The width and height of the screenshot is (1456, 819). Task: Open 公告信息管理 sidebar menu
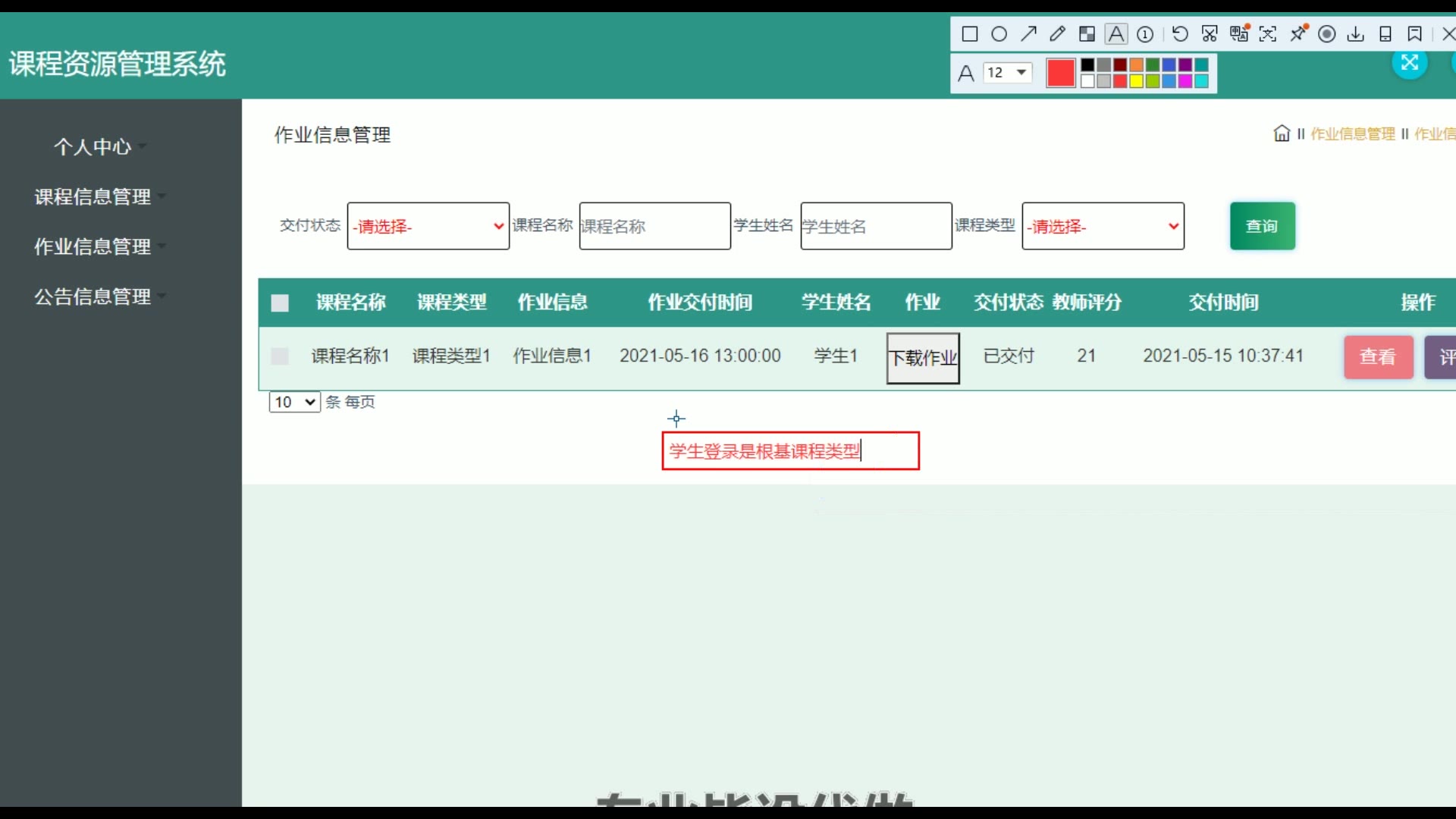coord(93,297)
